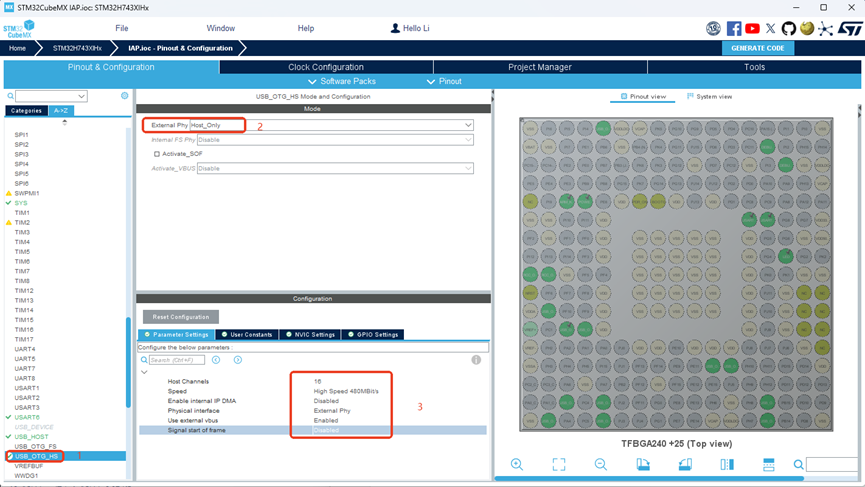The width and height of the screenshot is (865, 487).
Task: Select the Signal start of frame row
Action: coord(312,430)
